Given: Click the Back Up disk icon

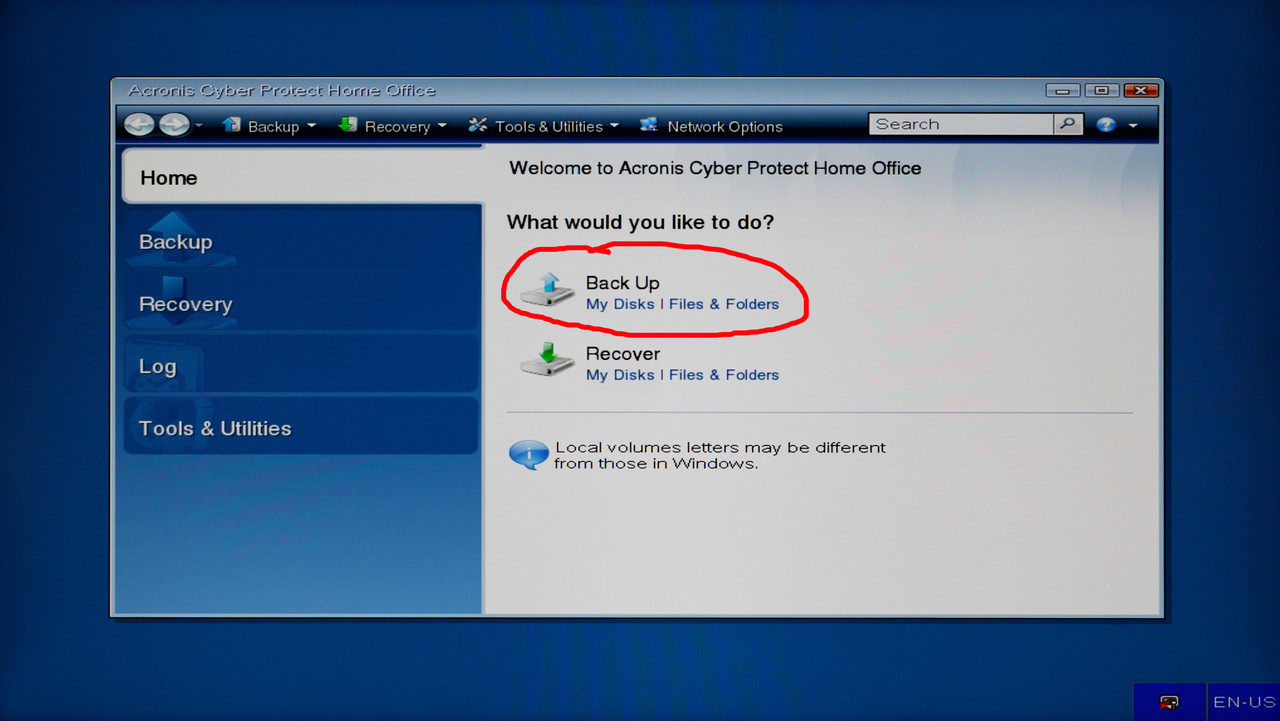Looking at the screenshot, I should coord(547,290).
